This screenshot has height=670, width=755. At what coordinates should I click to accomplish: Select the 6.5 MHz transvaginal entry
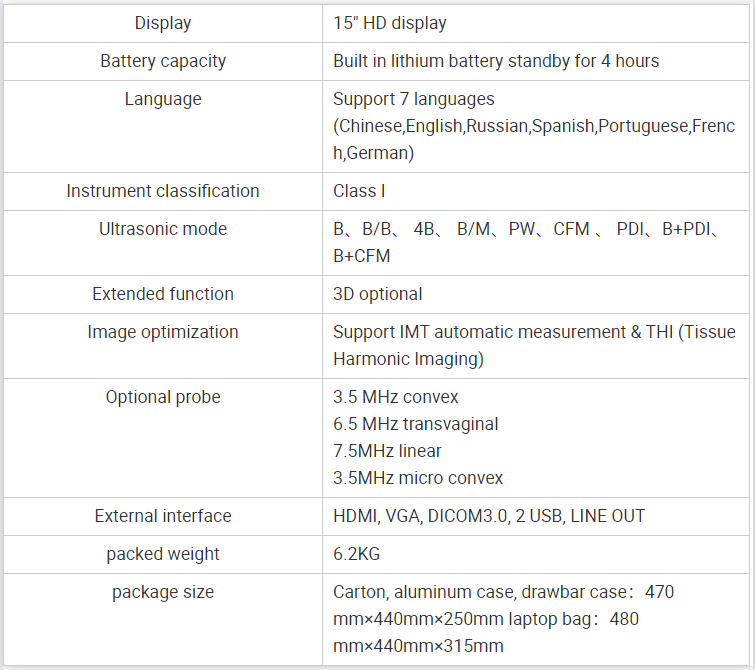click(416, 424)
